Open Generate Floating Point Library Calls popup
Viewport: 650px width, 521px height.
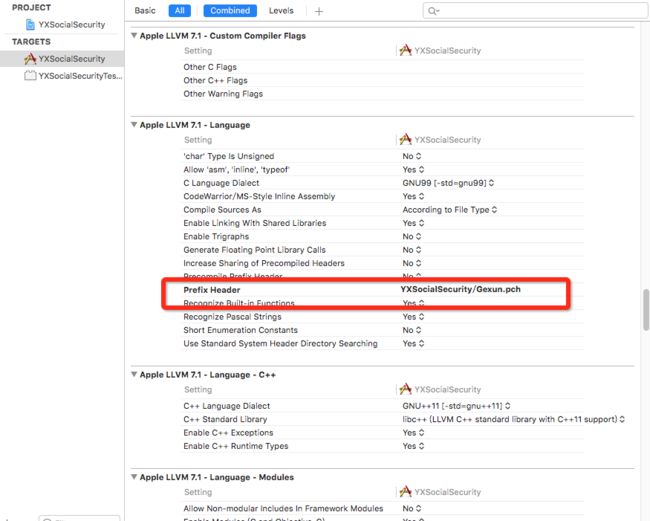(412, 250)
